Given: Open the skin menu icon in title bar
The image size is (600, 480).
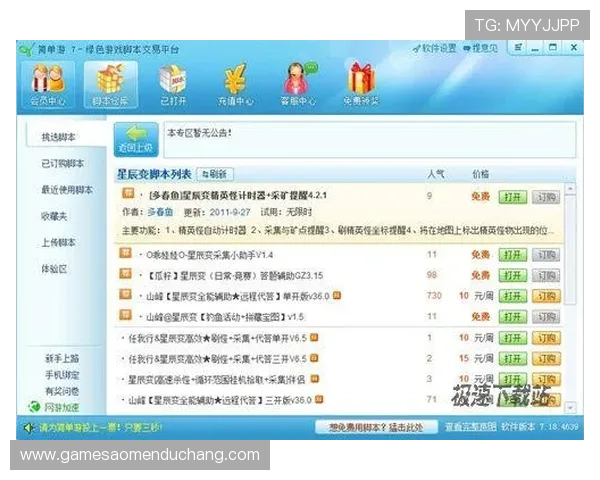Looking at the screenshot, I should (x=518, y=48).
